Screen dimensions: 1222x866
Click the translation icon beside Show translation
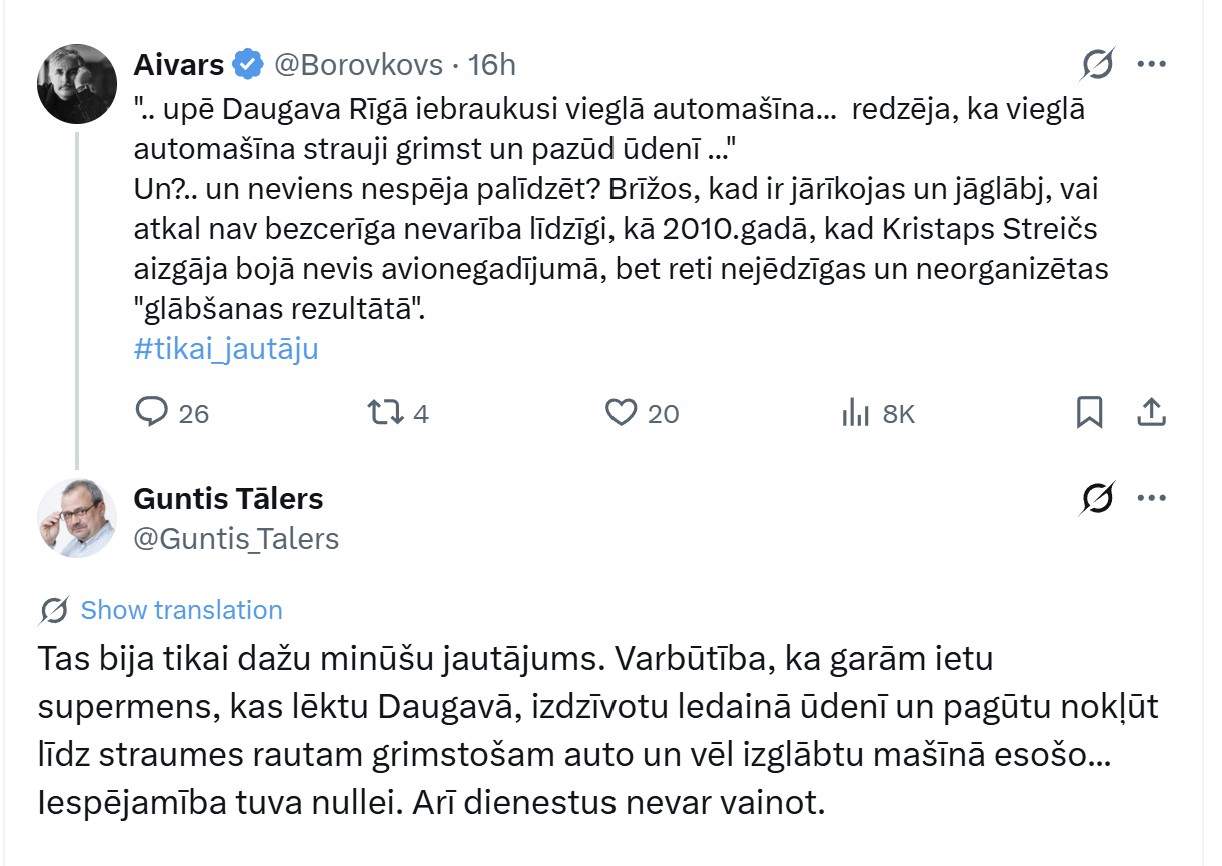pos(54,610)
